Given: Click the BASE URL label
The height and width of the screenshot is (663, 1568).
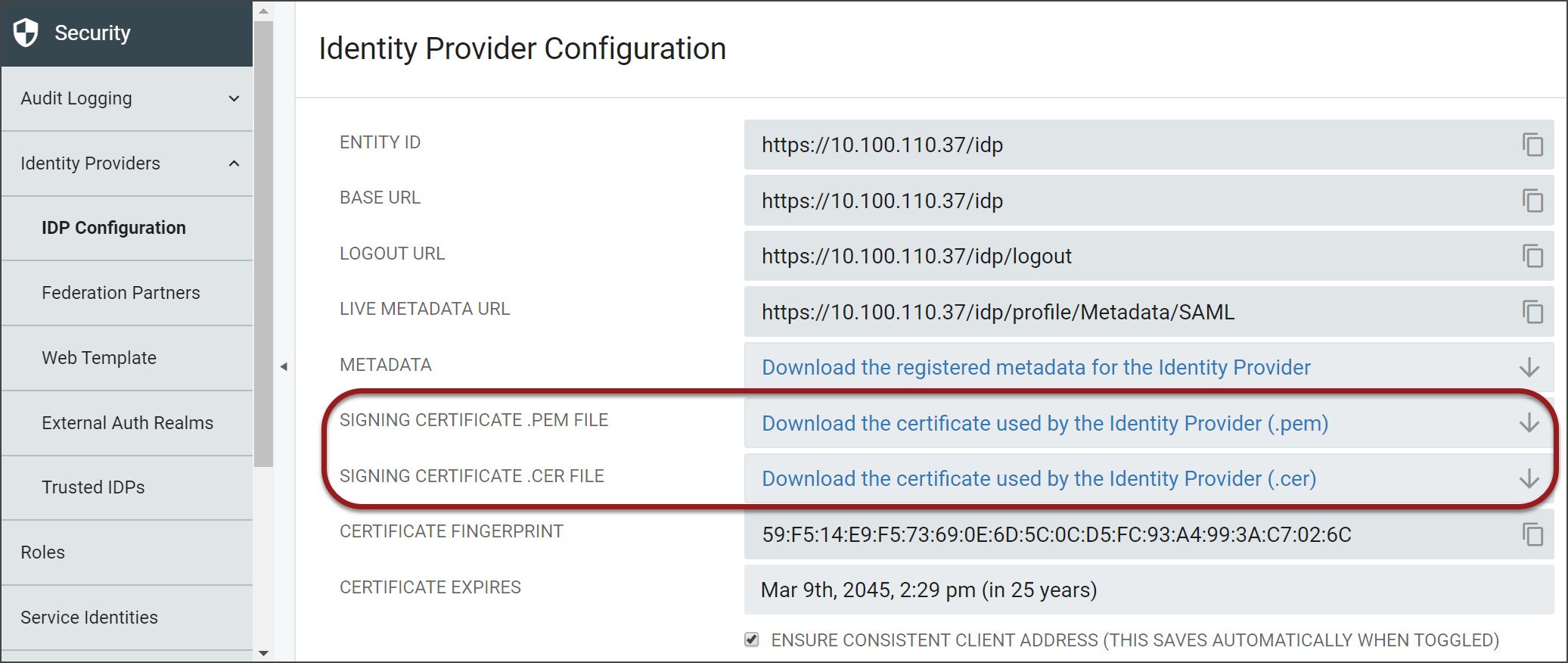Looking at the screenshot, I should (x=380, y=198).
